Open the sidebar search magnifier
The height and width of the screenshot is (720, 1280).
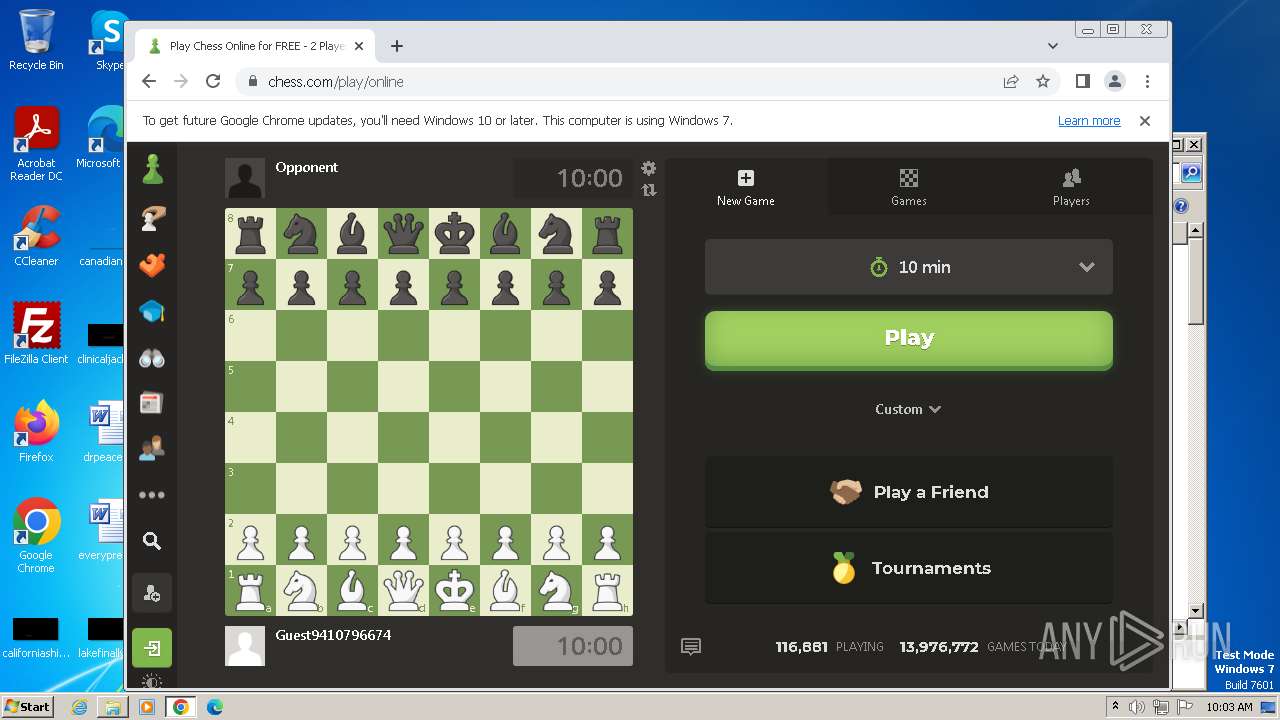pos(152,541)
